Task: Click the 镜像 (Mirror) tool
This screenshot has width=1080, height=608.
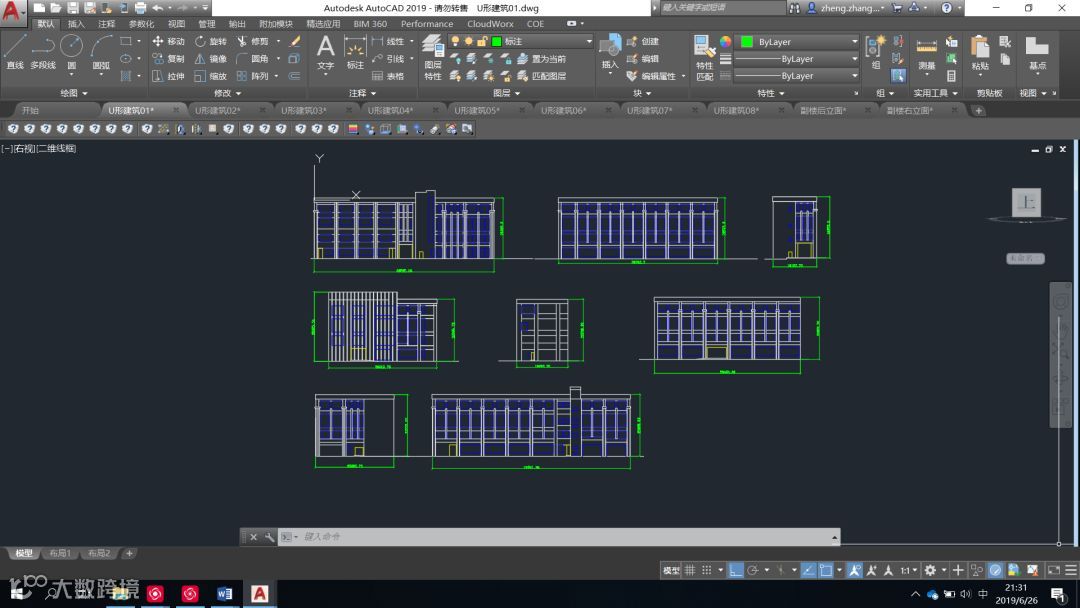Action: pos(210,59)
